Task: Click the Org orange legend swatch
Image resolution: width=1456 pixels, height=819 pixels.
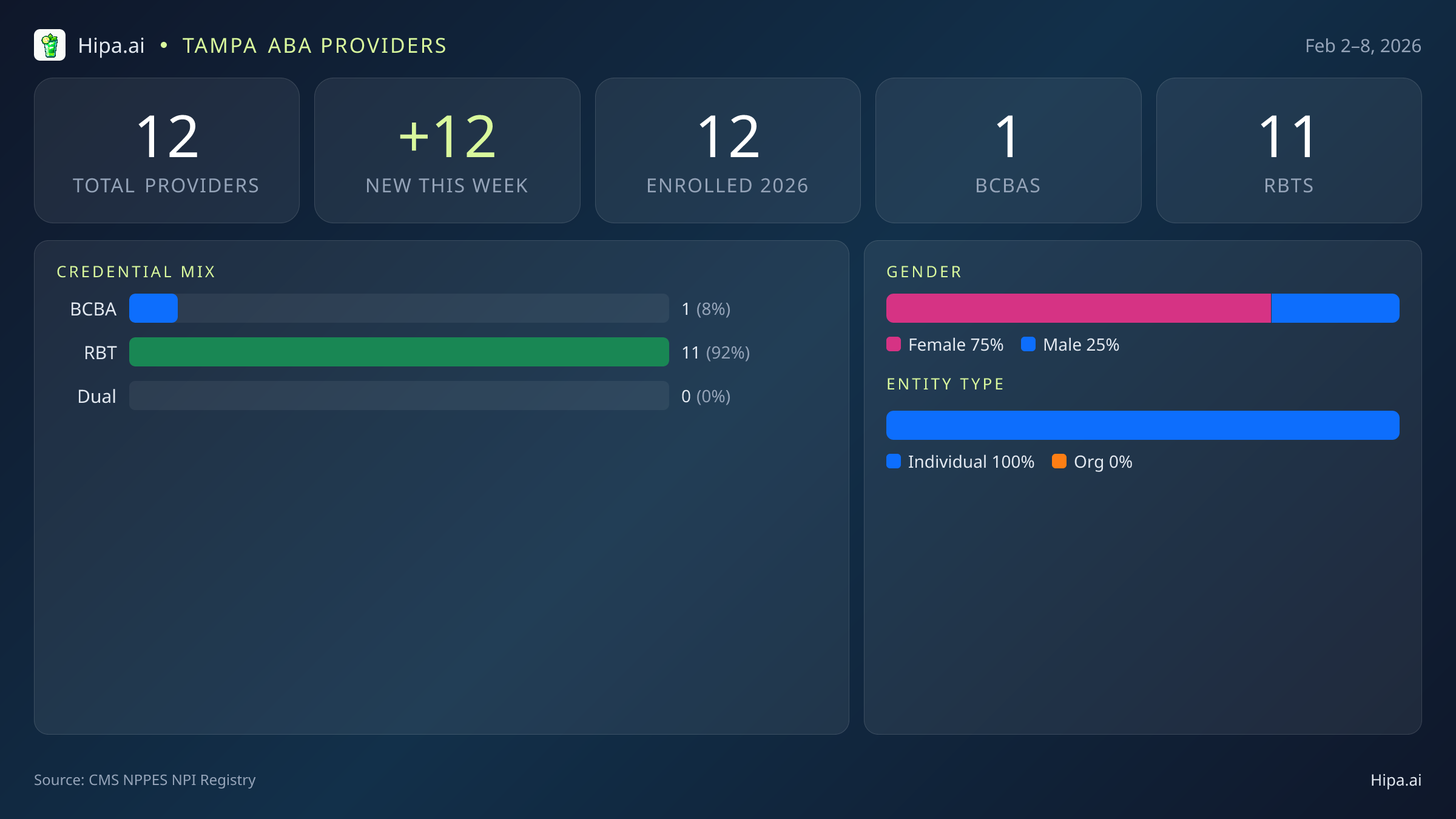Action: pos(1059,462)
